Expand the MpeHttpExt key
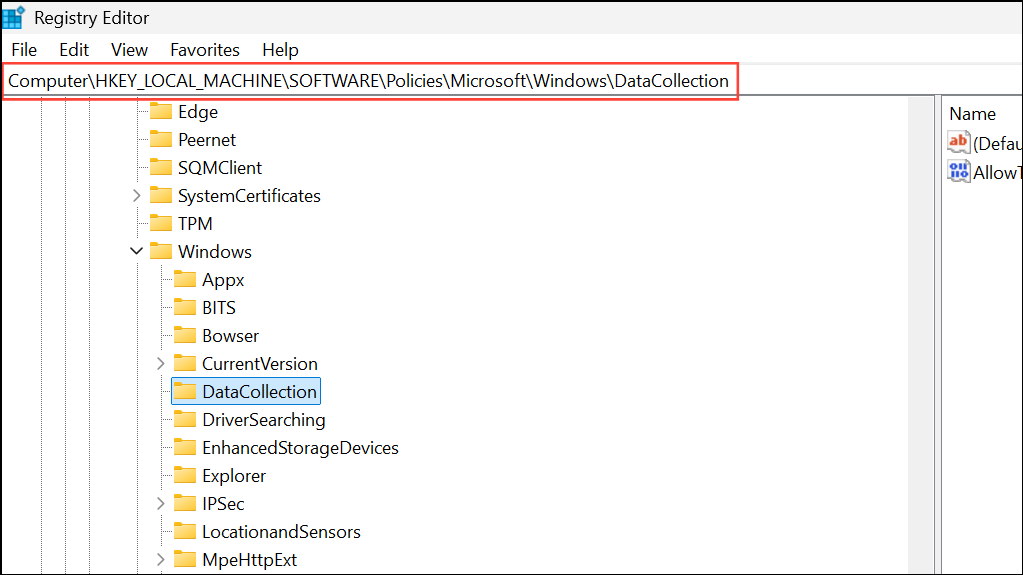This screenshot has height=575, width=1023. (160, 560)
